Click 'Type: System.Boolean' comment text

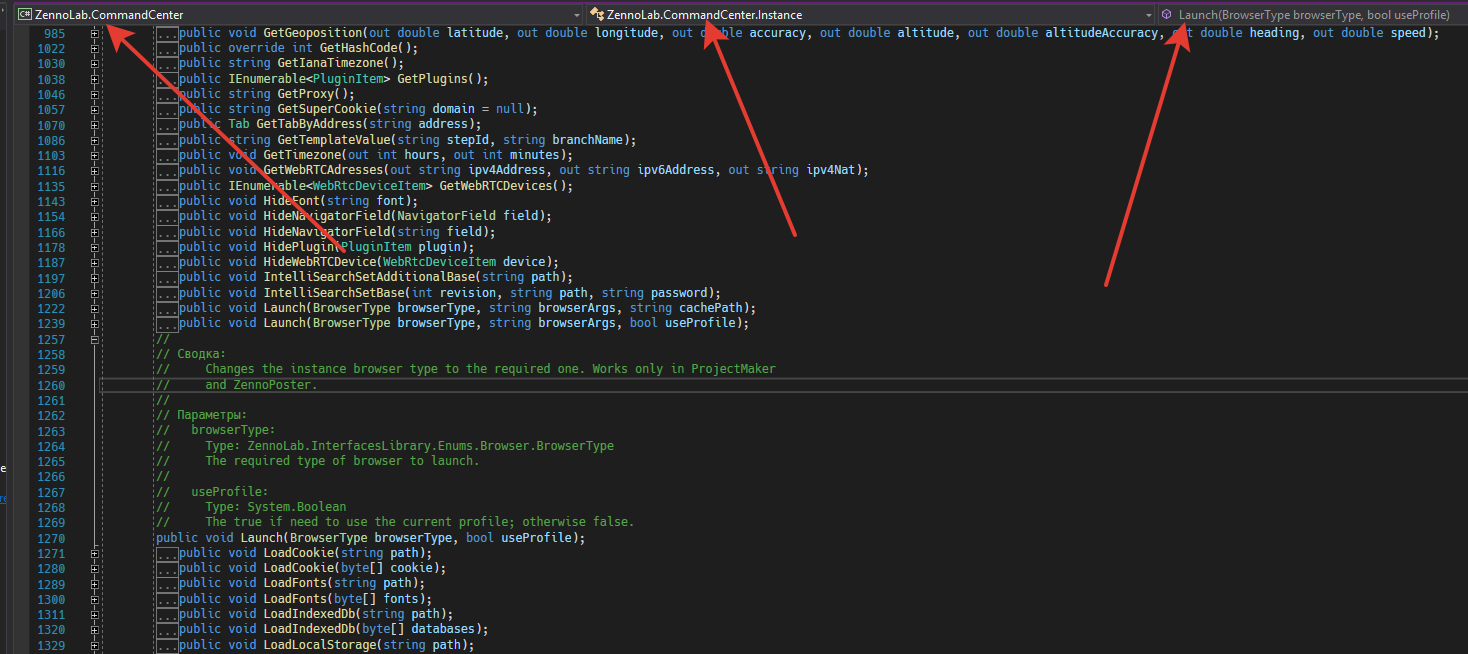275,507
